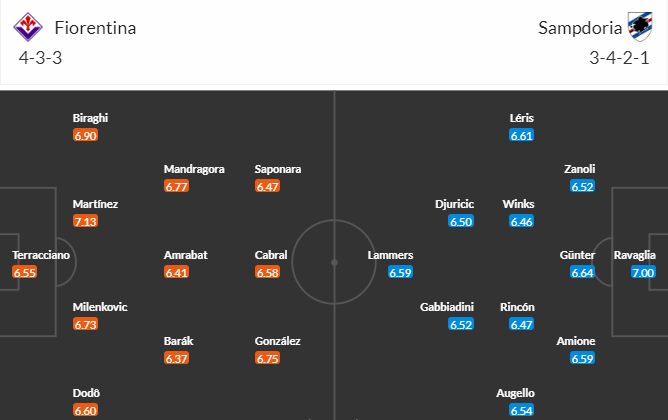Click the Sampdoria club crest icon

point(640,27)
